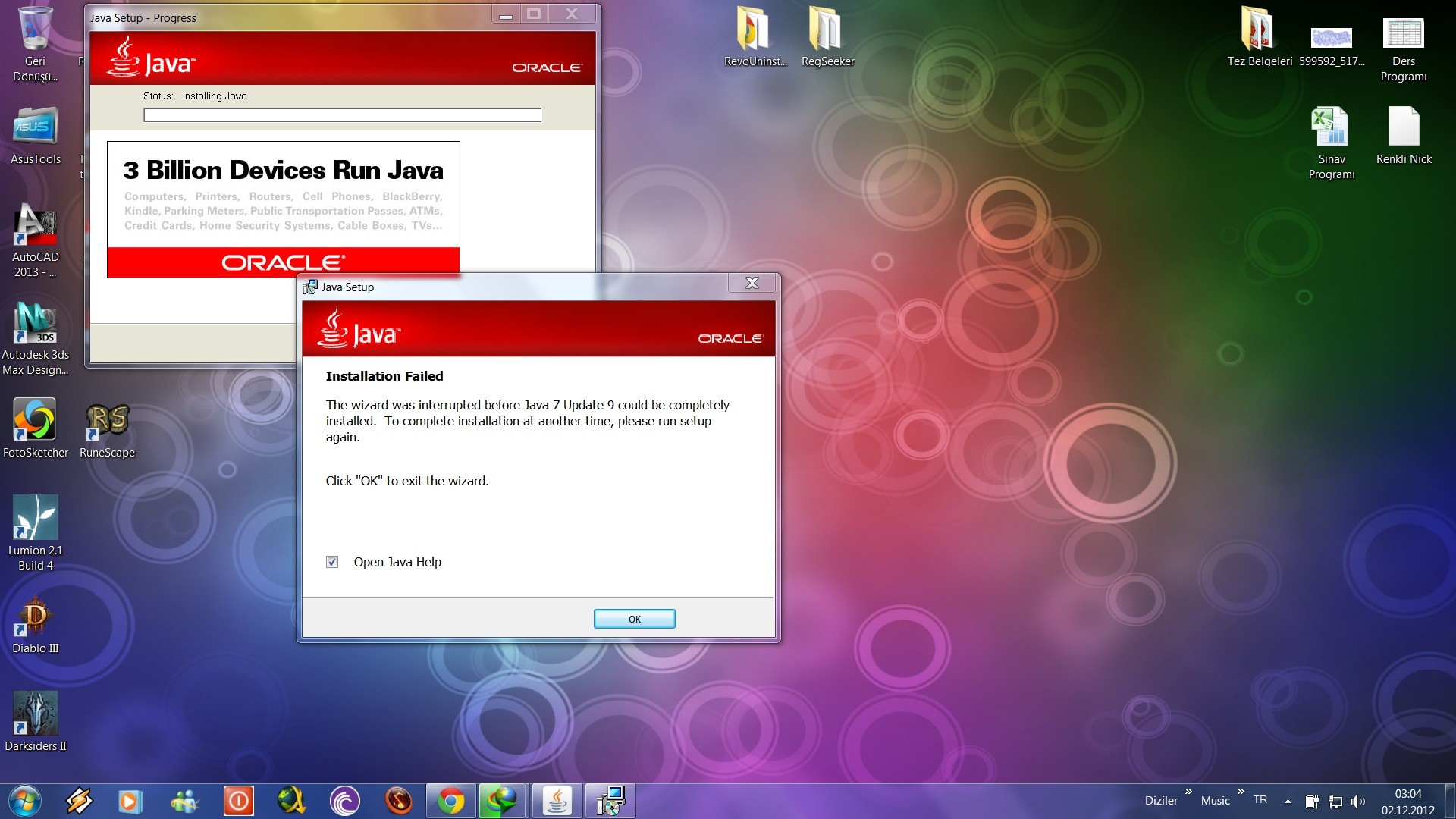Click the TR language indicator
The width and height of the screenshot is (1456, 819).
click(x=1260, y=800)
